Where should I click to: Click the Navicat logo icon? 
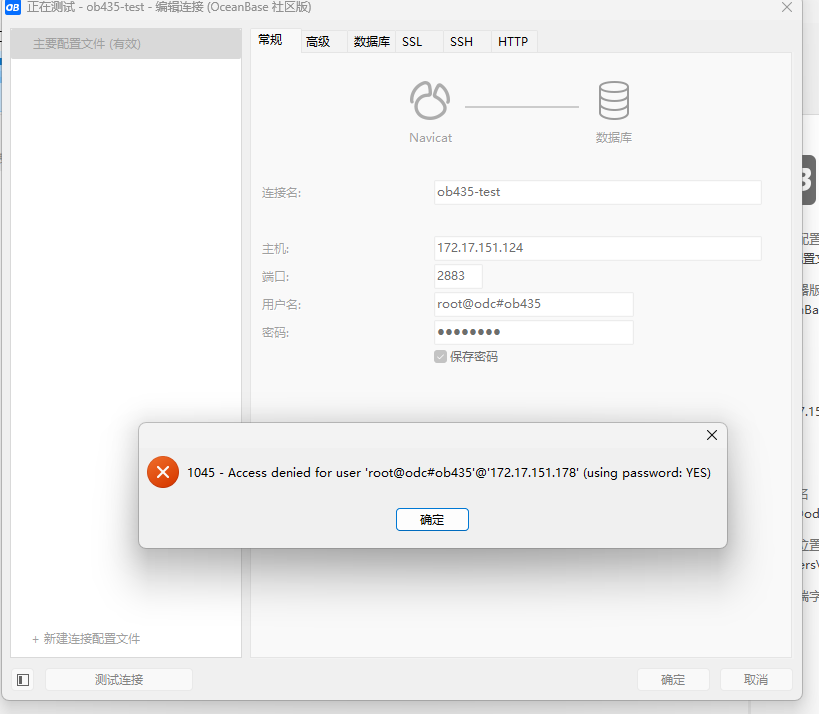coord(430,100)
